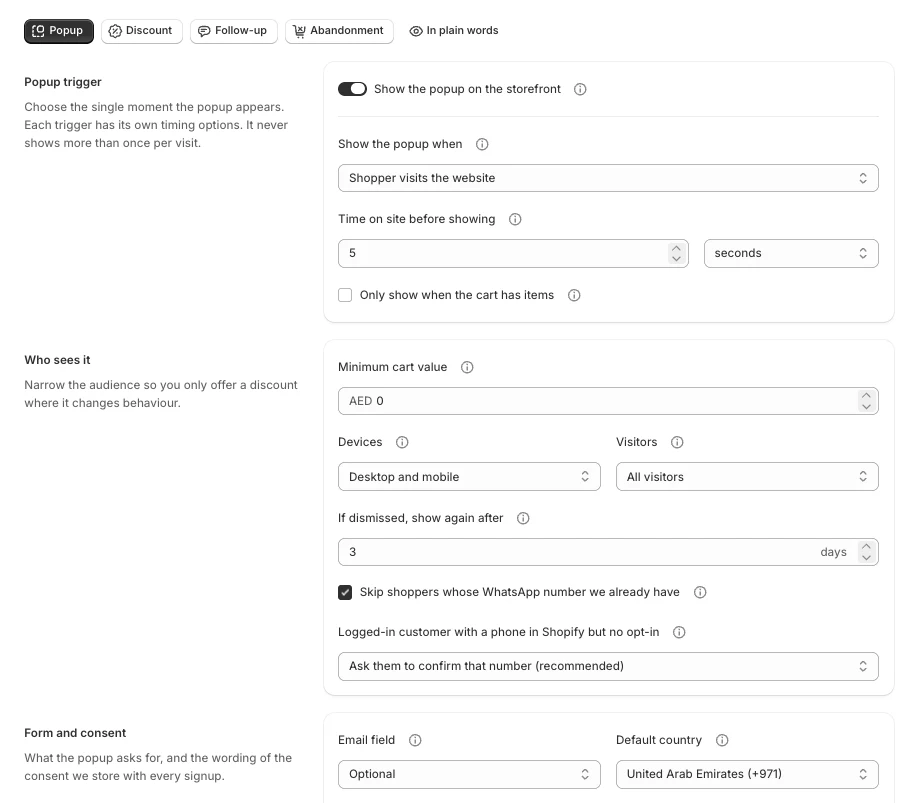Click info icon for Logged-in customer with a phone
The image size is (909, 803).
click(679, 632)
